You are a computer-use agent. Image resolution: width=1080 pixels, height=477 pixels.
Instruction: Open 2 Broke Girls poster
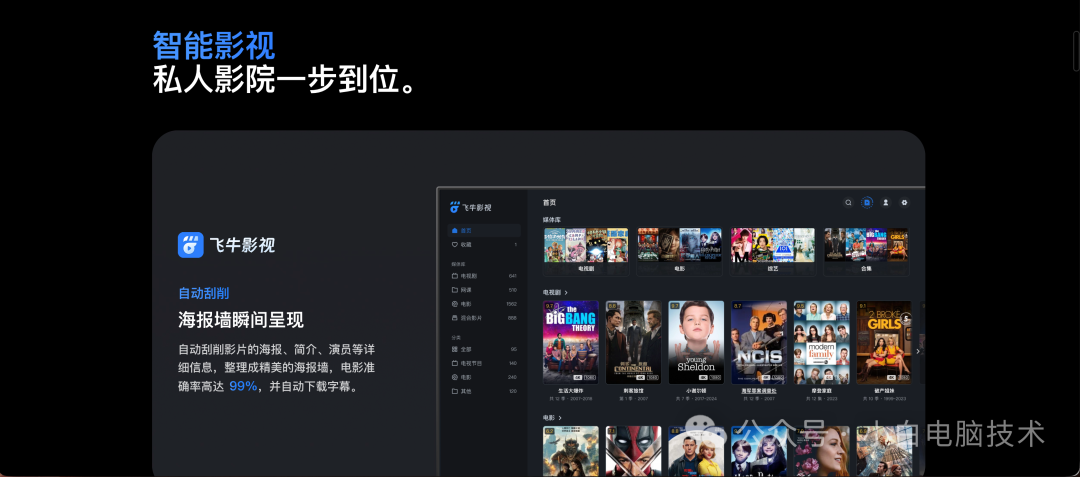[884, 342]
